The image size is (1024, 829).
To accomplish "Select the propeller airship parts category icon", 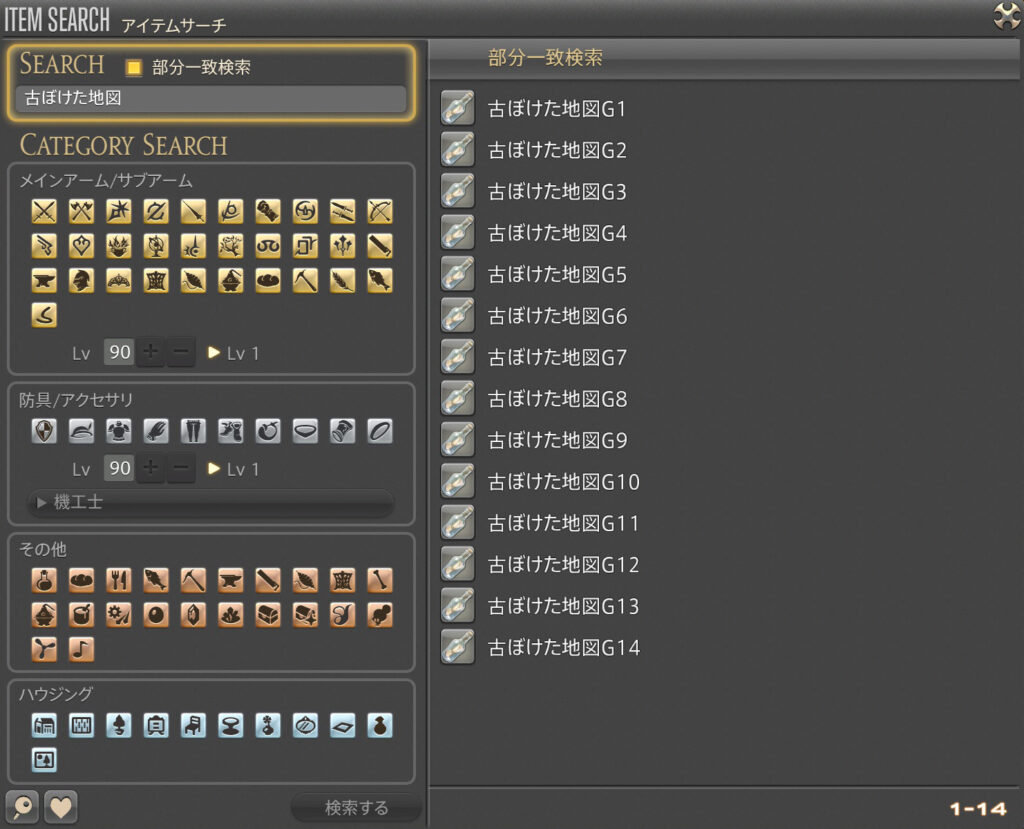I will coord(44,649).
